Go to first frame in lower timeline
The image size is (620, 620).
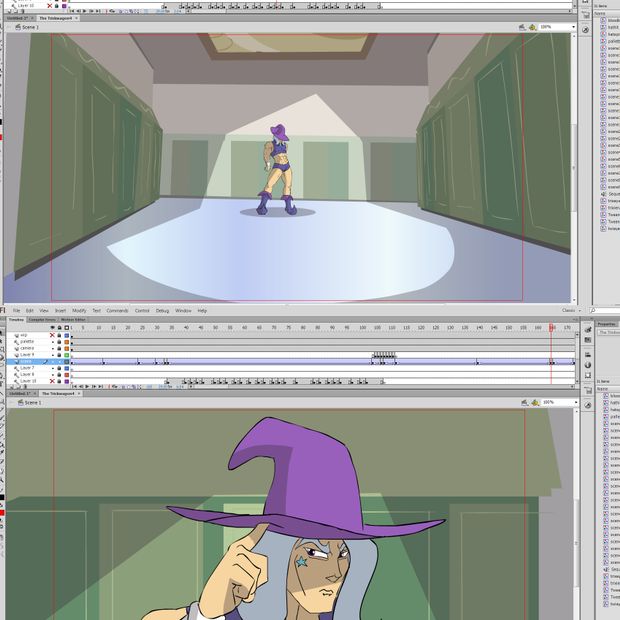74,387
